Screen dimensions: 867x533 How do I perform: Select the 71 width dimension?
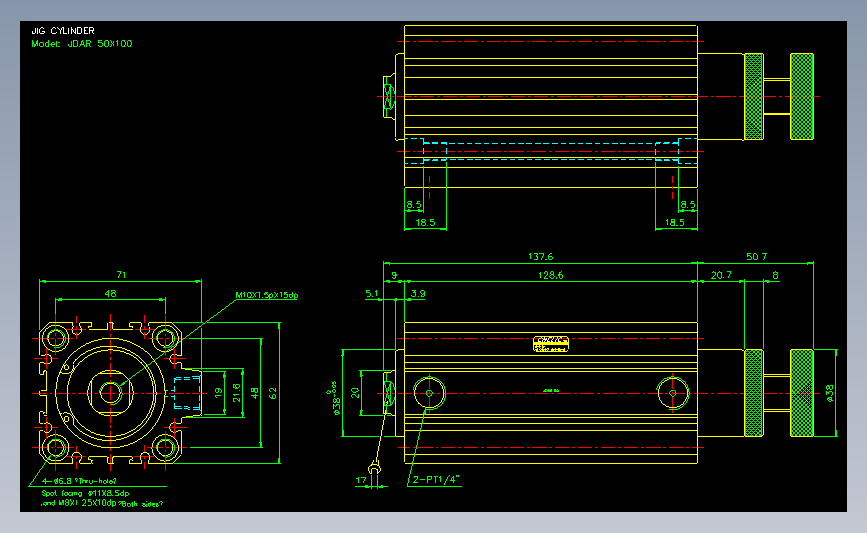coord(121,275)
